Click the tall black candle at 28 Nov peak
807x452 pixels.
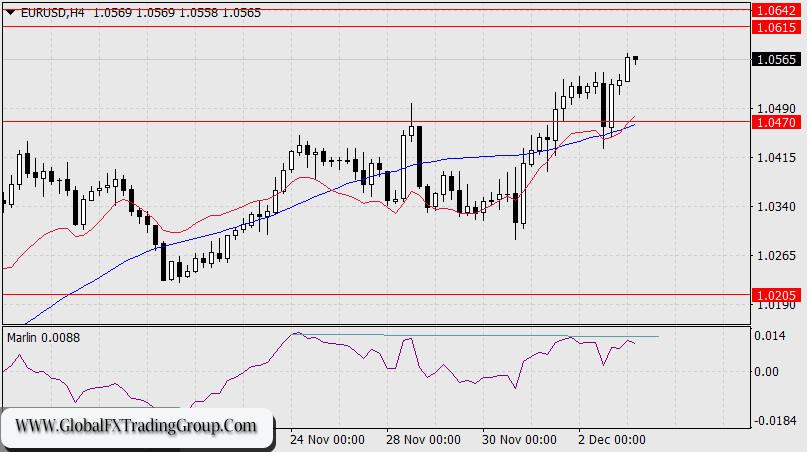pos(419,156)
